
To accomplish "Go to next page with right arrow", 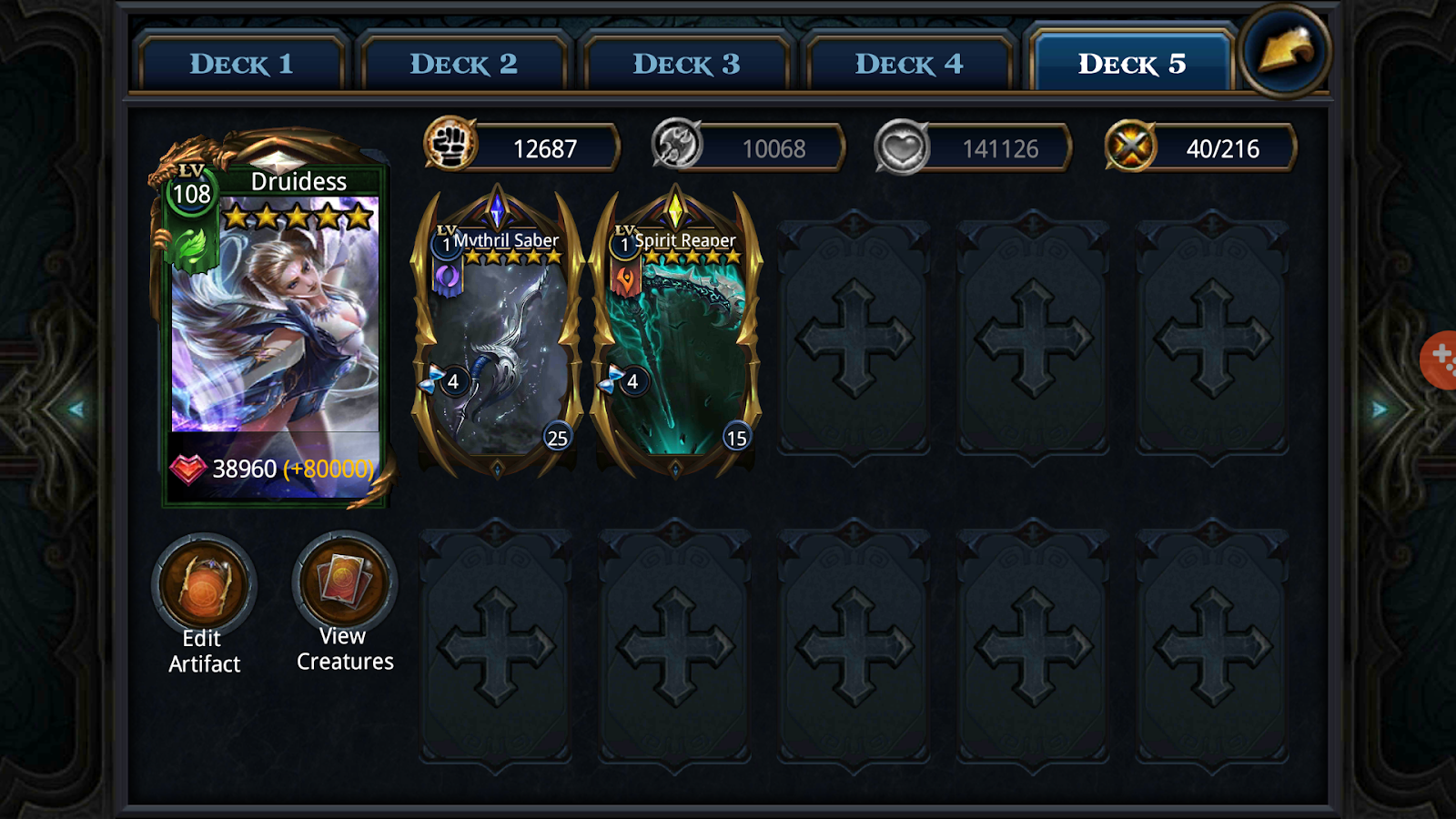I will 1380,409.
